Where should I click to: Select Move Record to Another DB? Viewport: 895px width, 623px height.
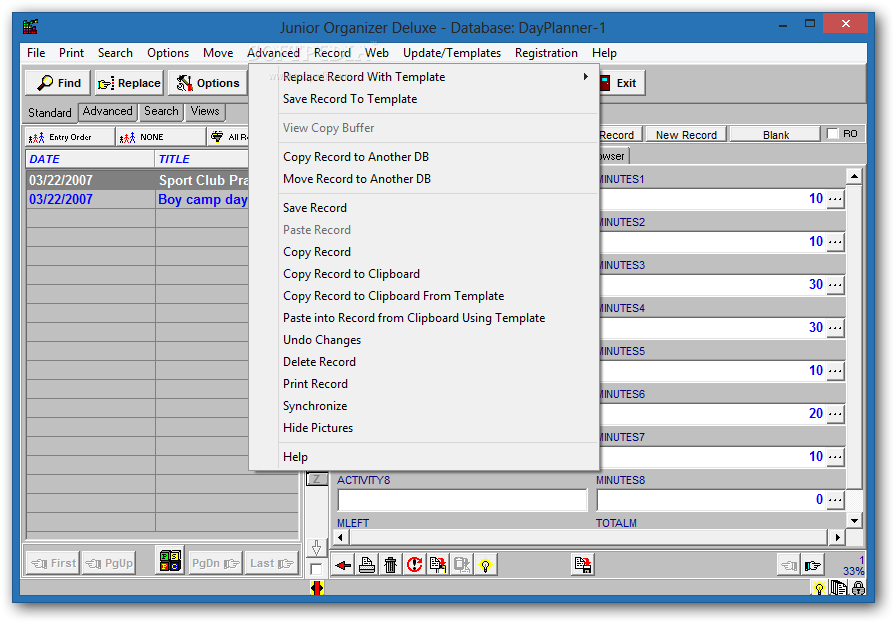[437, 179]
